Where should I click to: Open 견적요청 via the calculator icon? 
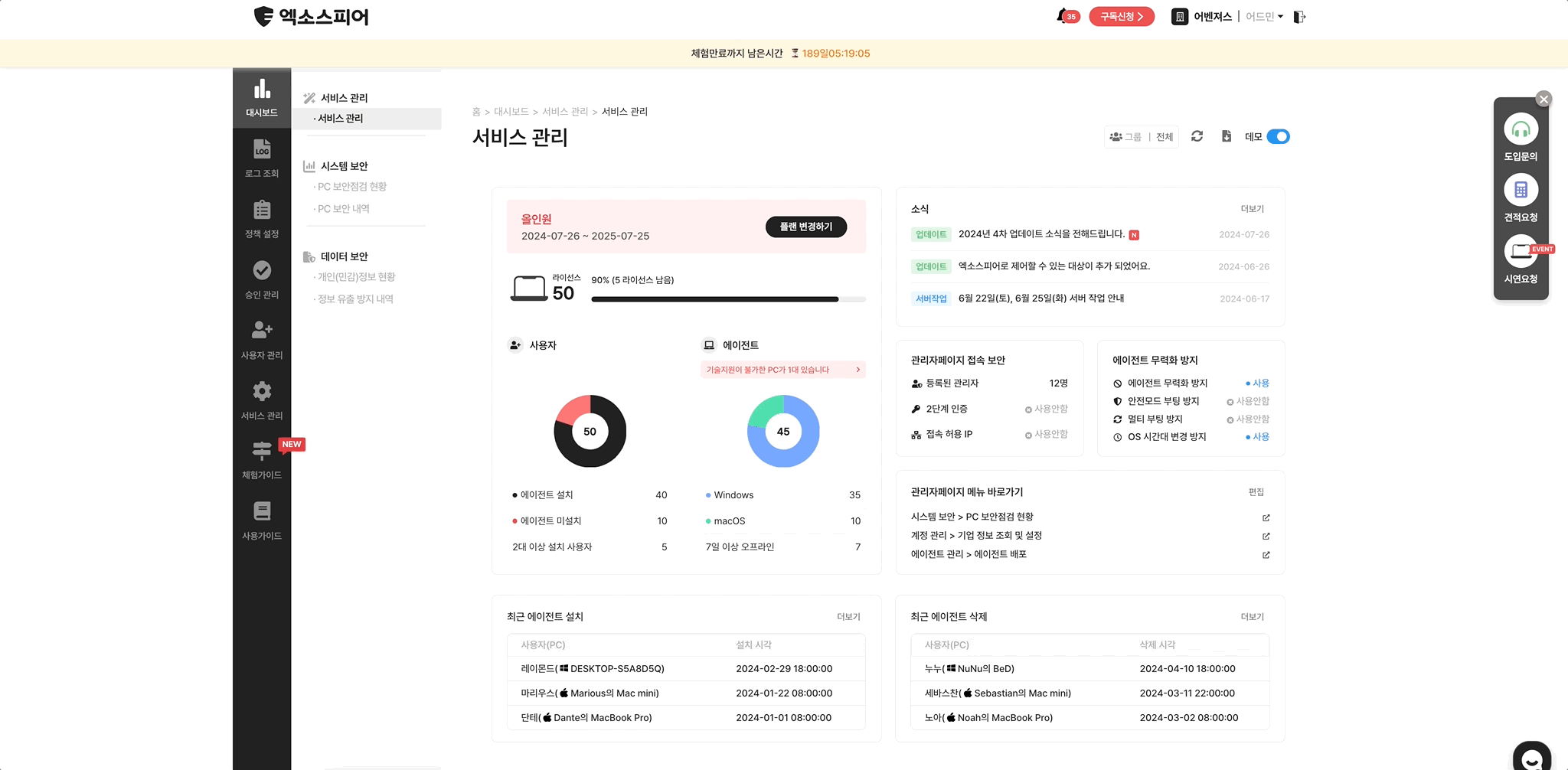click(x=1521, y=197)
